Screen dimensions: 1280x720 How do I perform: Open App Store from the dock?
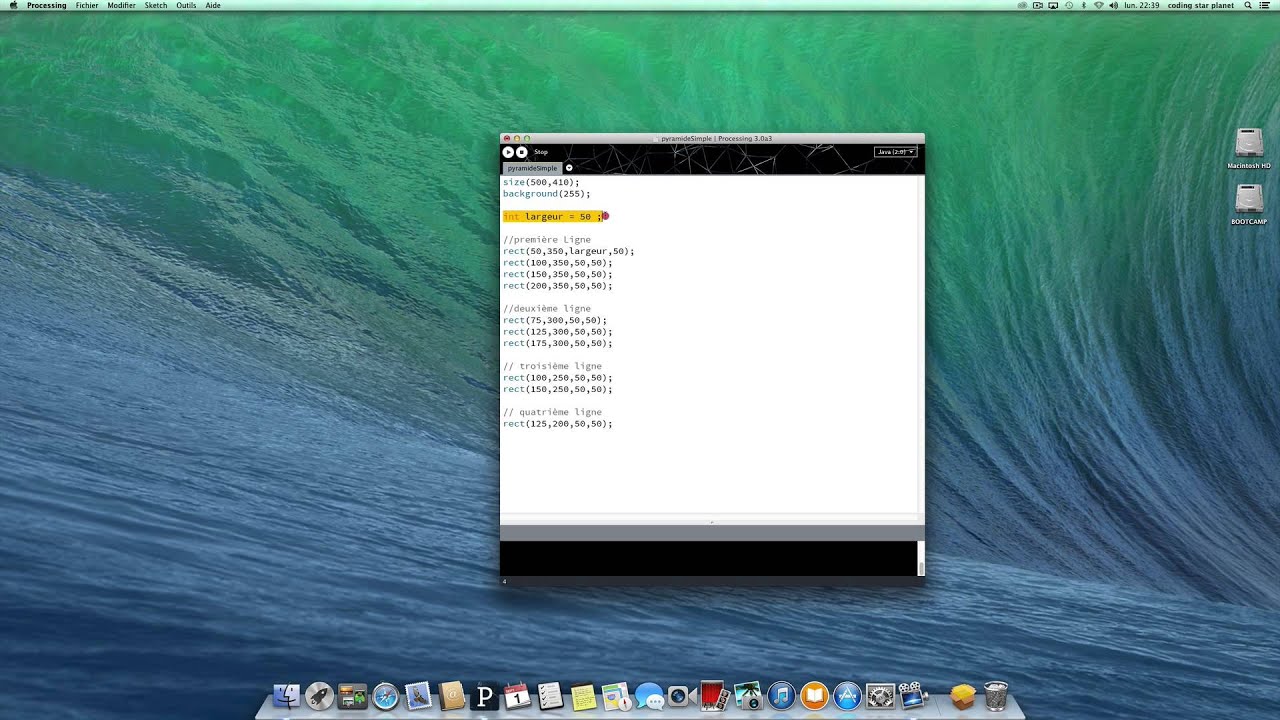[x=847, y=696]
